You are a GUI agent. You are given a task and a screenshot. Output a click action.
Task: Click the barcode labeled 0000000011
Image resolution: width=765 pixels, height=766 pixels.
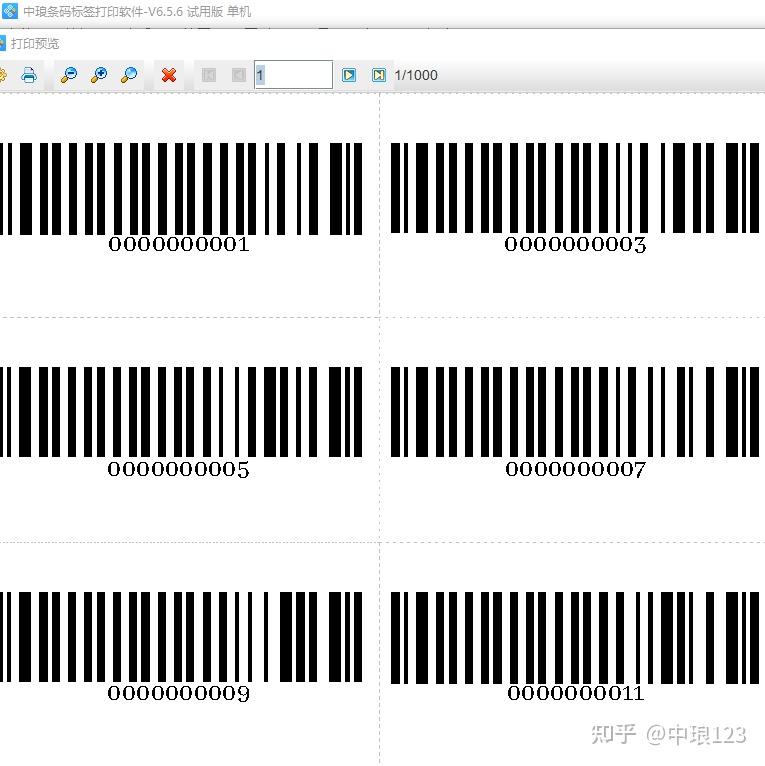click(x=575, y=638)
